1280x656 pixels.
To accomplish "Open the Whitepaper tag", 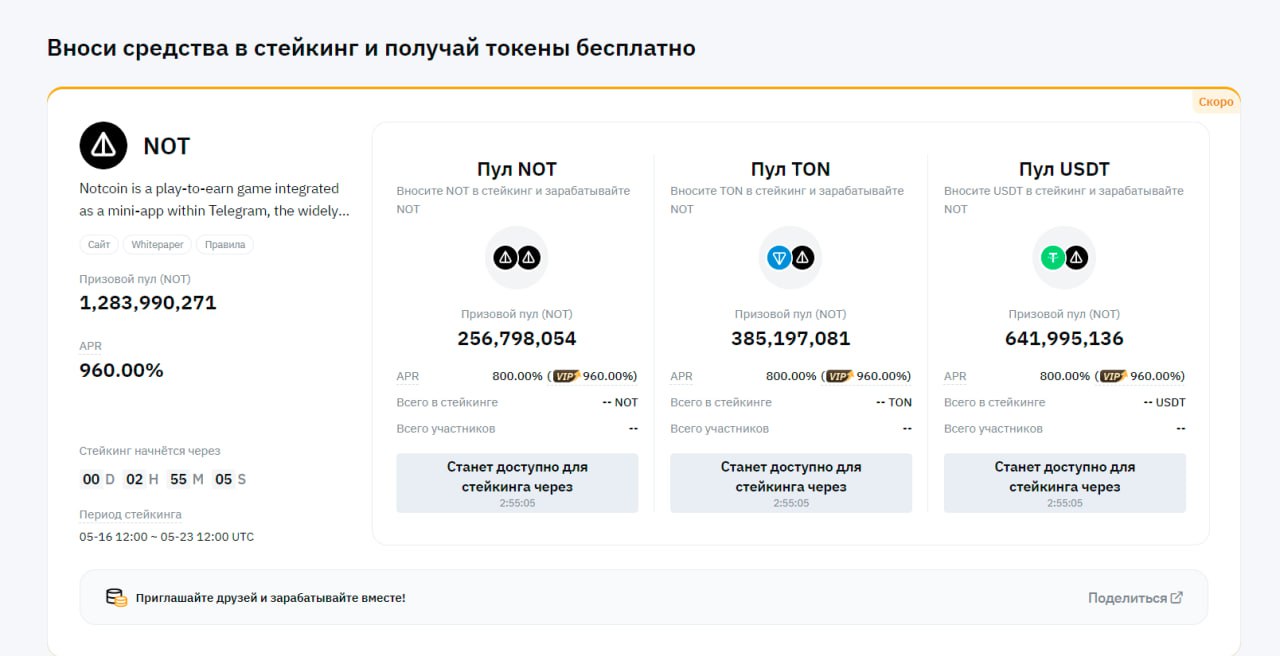I will pyautogui.click(x=157, y=245).
